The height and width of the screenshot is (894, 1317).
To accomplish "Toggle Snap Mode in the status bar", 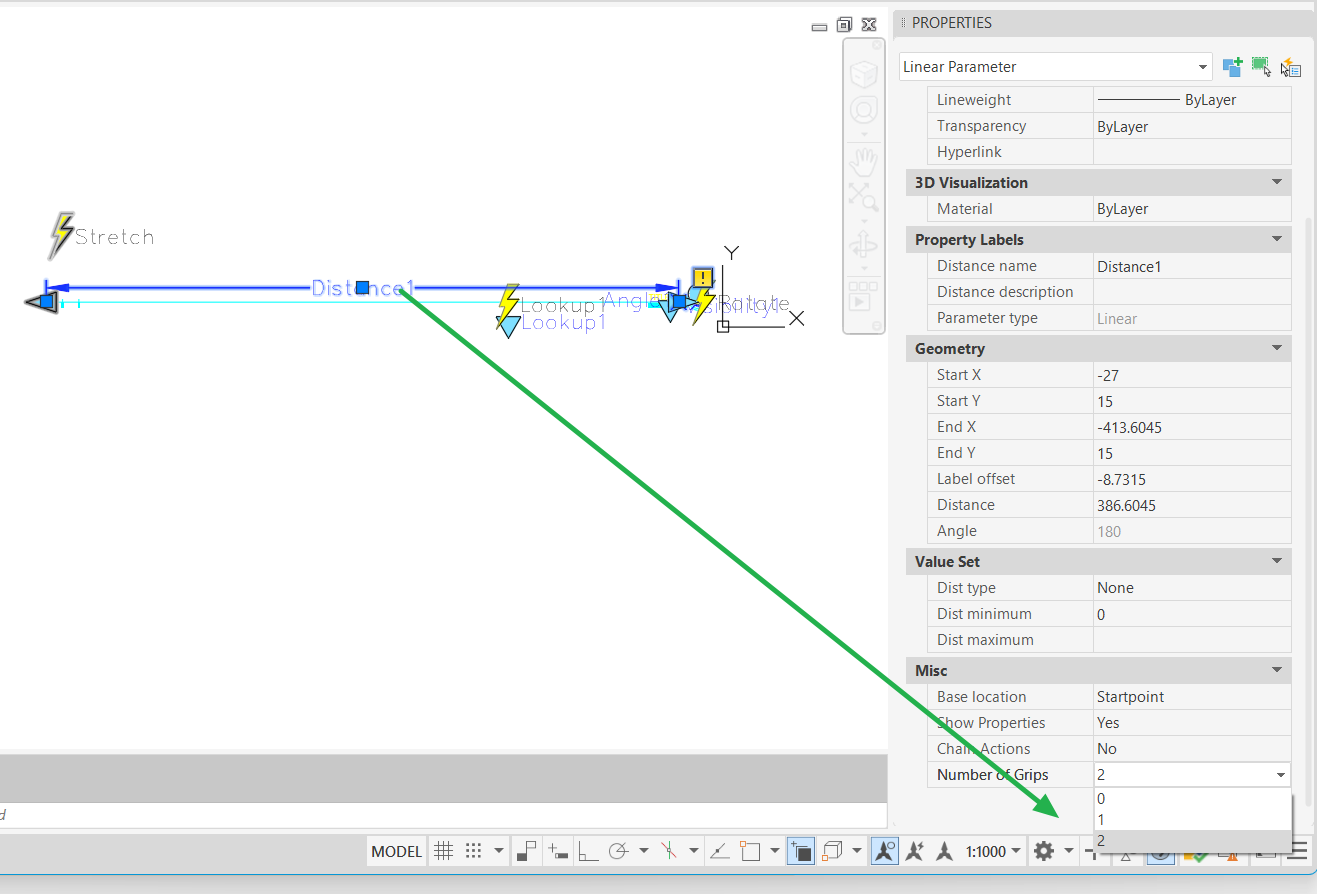I will click(473, 851).
